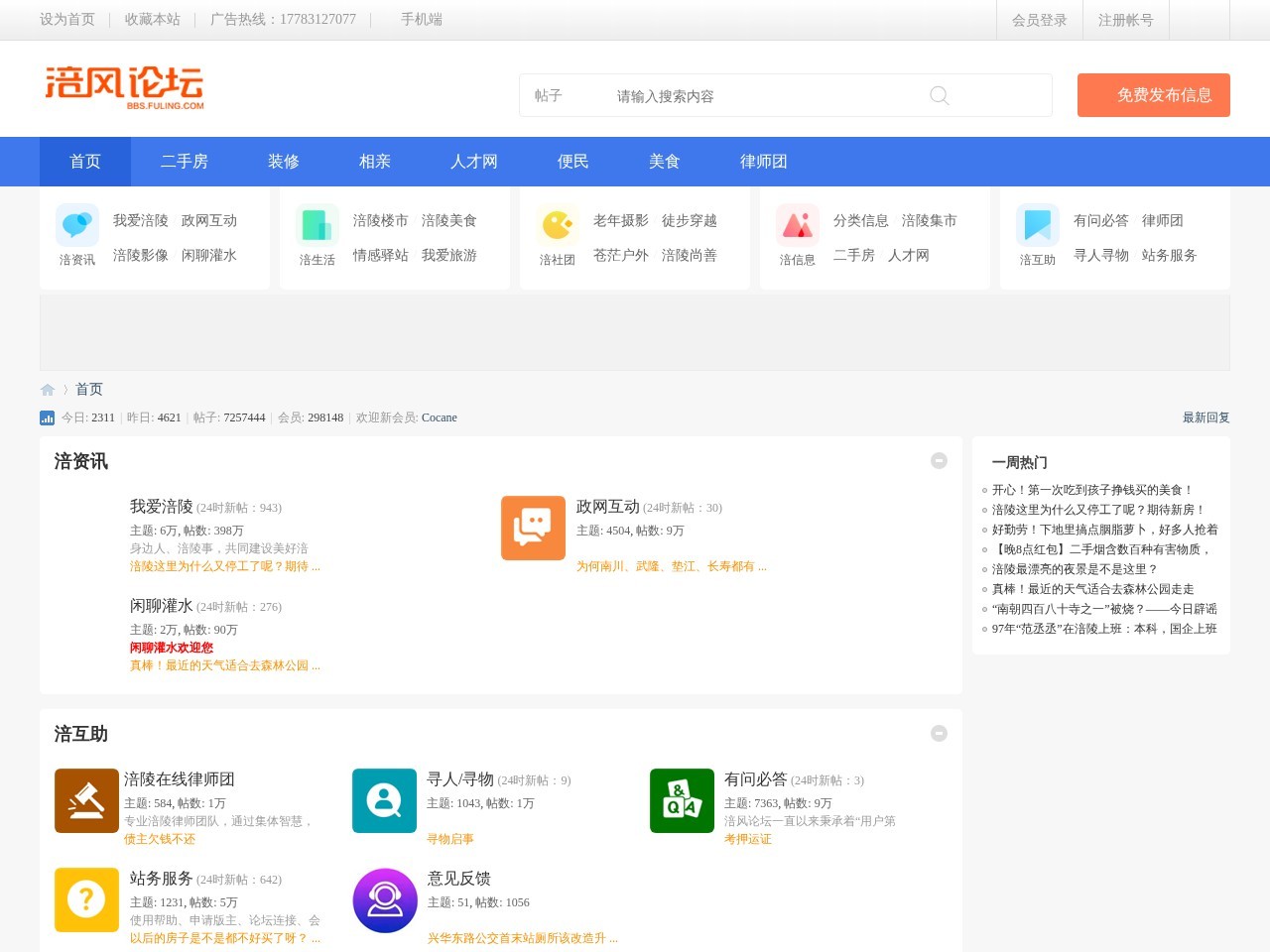This screenshot has width=1270, height=952.
Task: Open the 政网互动 orange chat icon
Action: point(533,528)
